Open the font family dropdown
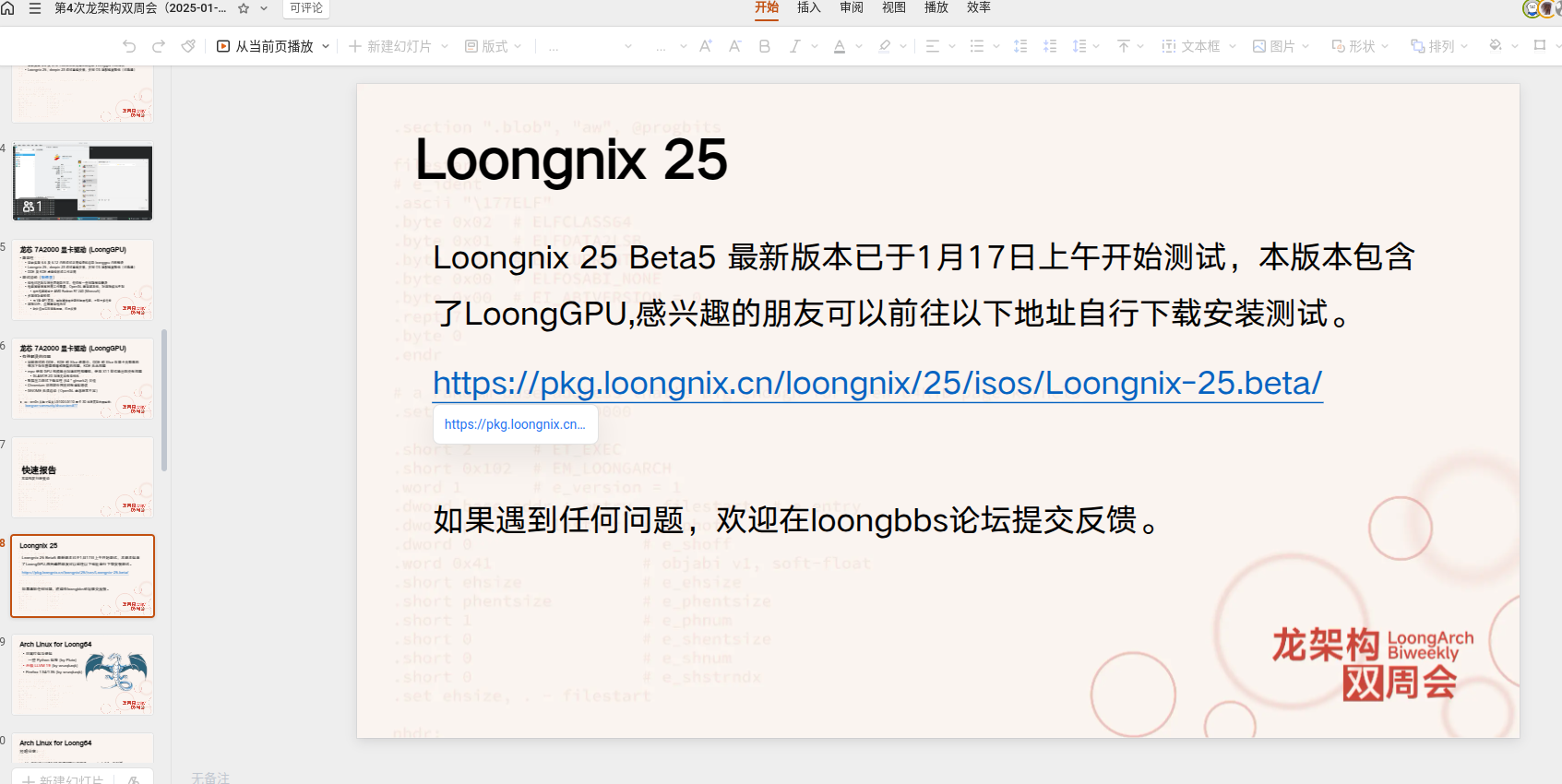Viewport: 1562px width, 784px height. coord(590,46)
